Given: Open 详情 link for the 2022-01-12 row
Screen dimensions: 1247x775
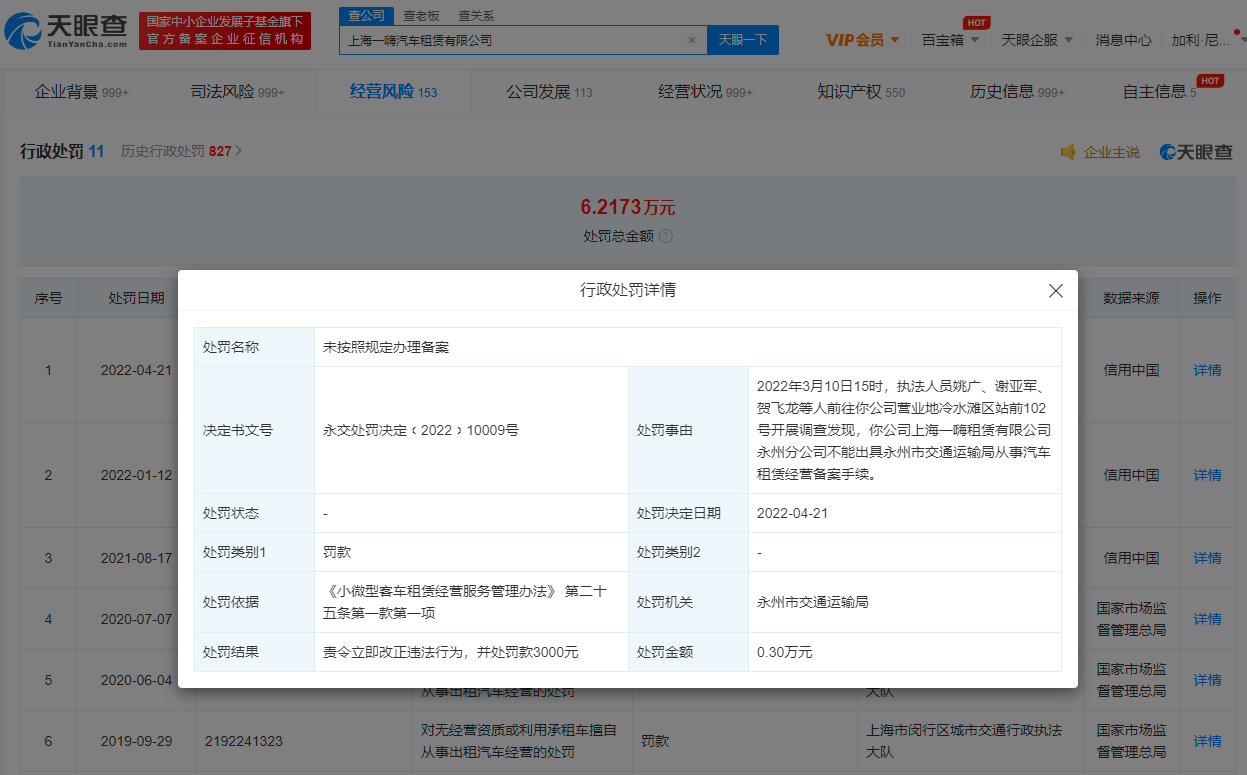Looking at the screenshot, I should click(x=1207, y=475).
